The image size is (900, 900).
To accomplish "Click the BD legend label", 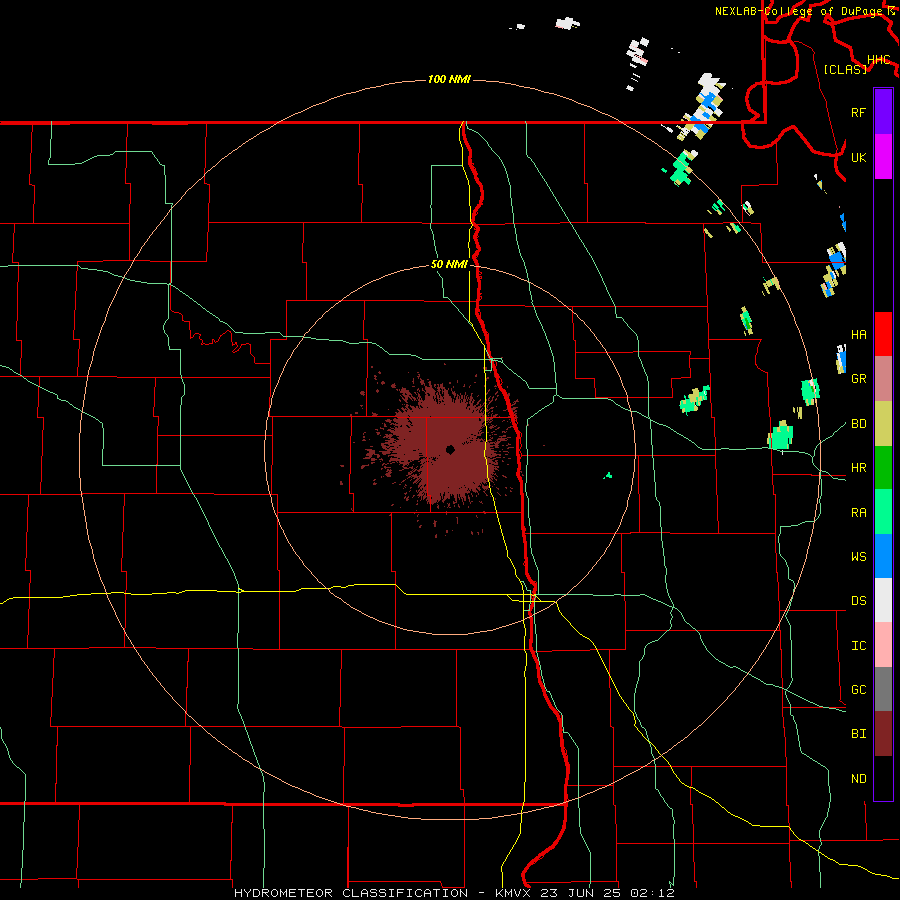I will [x=858, y=424].
